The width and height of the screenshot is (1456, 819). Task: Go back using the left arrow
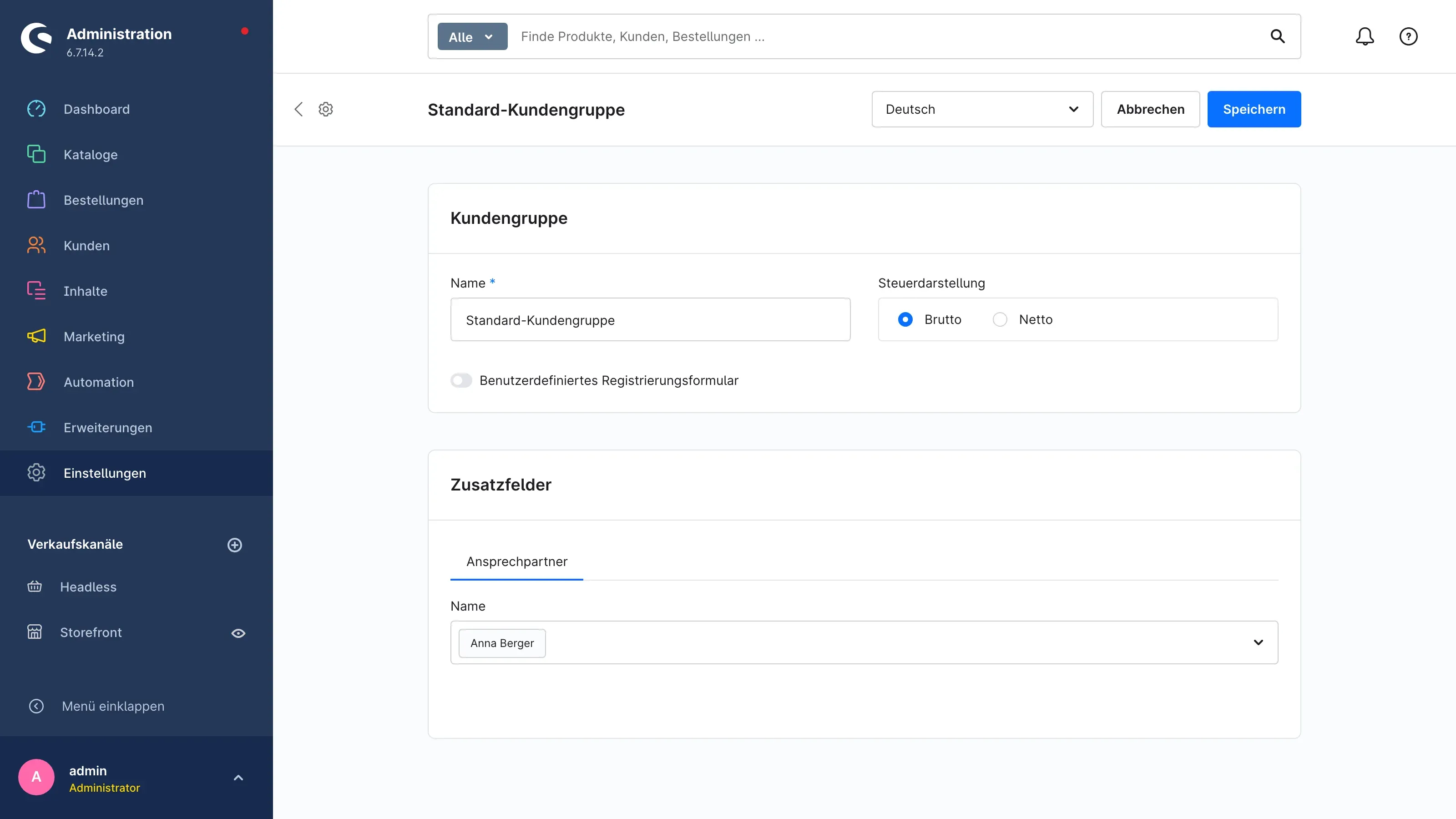point(298,109)
